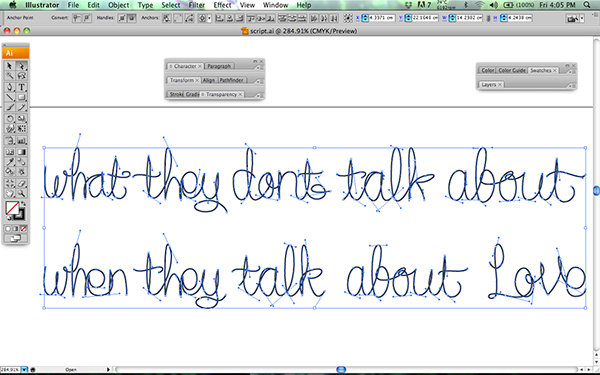Open the Illustrator application menu
The height and width of the screenshot is (375, 600).
point(42,5)
